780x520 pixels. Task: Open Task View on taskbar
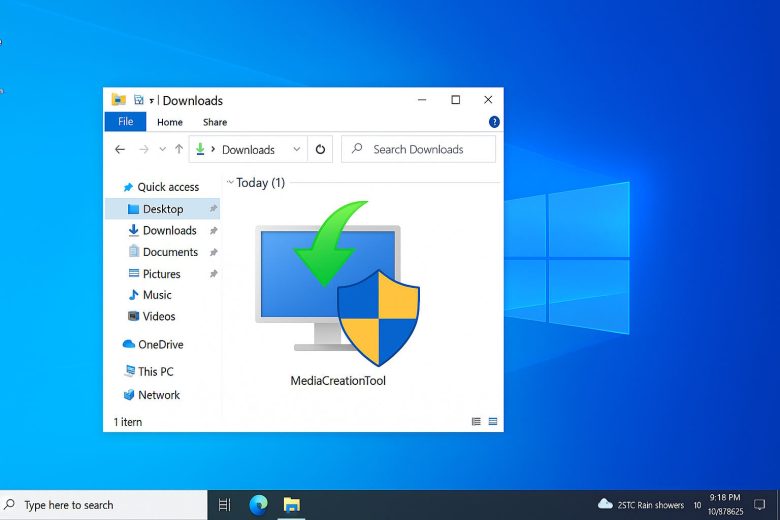point(225,505)
